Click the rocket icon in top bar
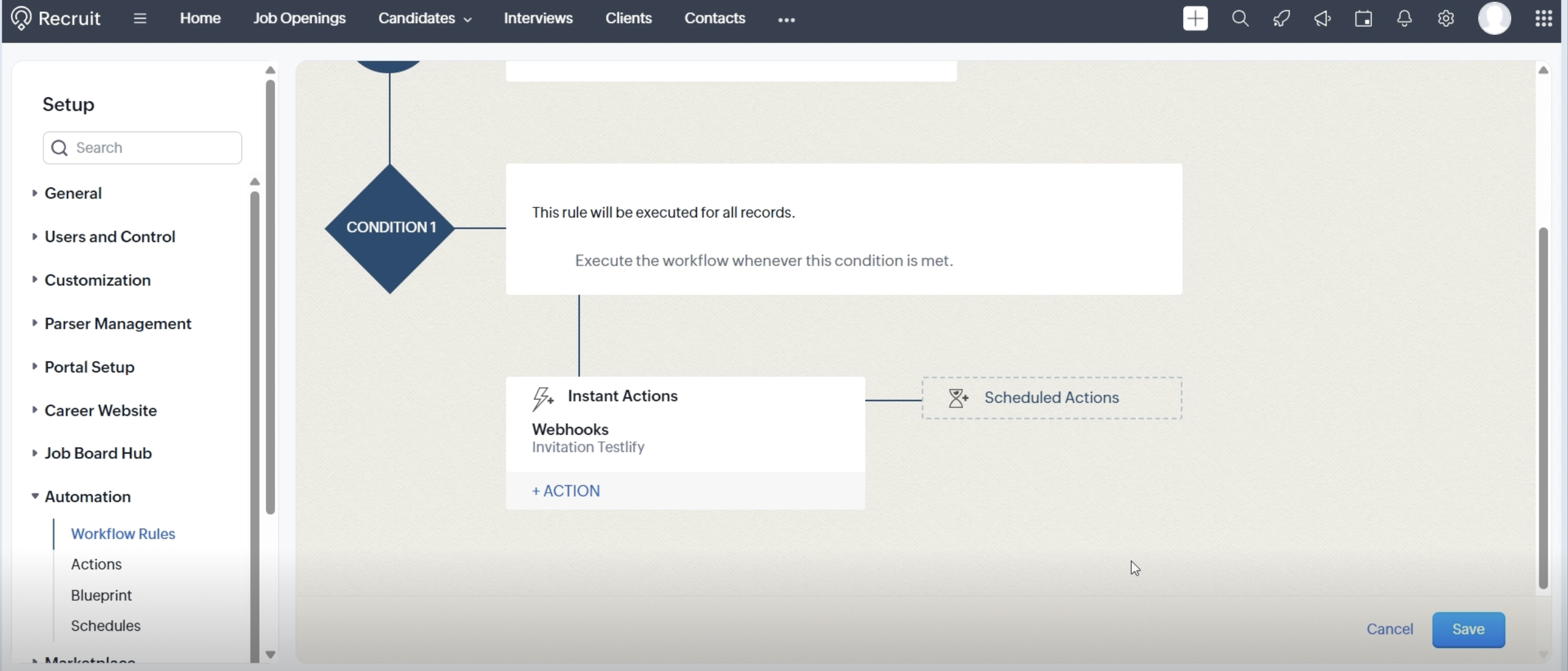The width and height of the screenshot is (1568, 671). click(x=1281, y=18)
